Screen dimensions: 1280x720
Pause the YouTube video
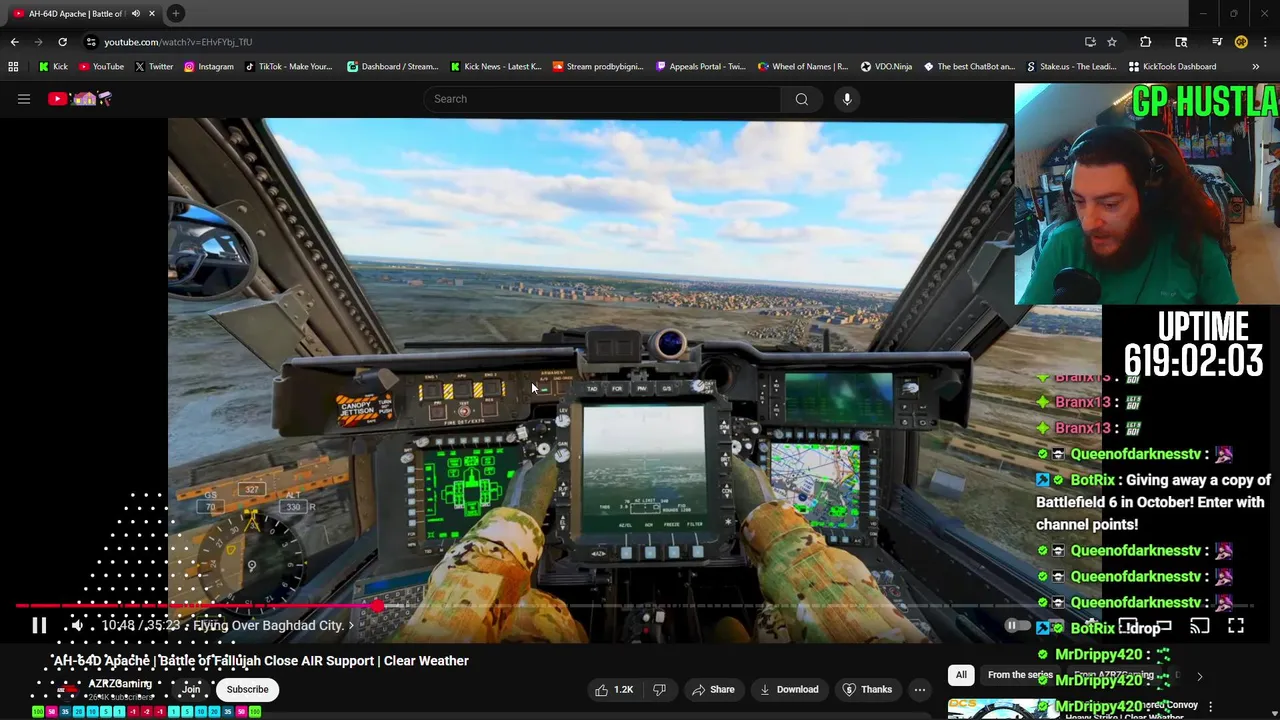[x=39, y=626]
